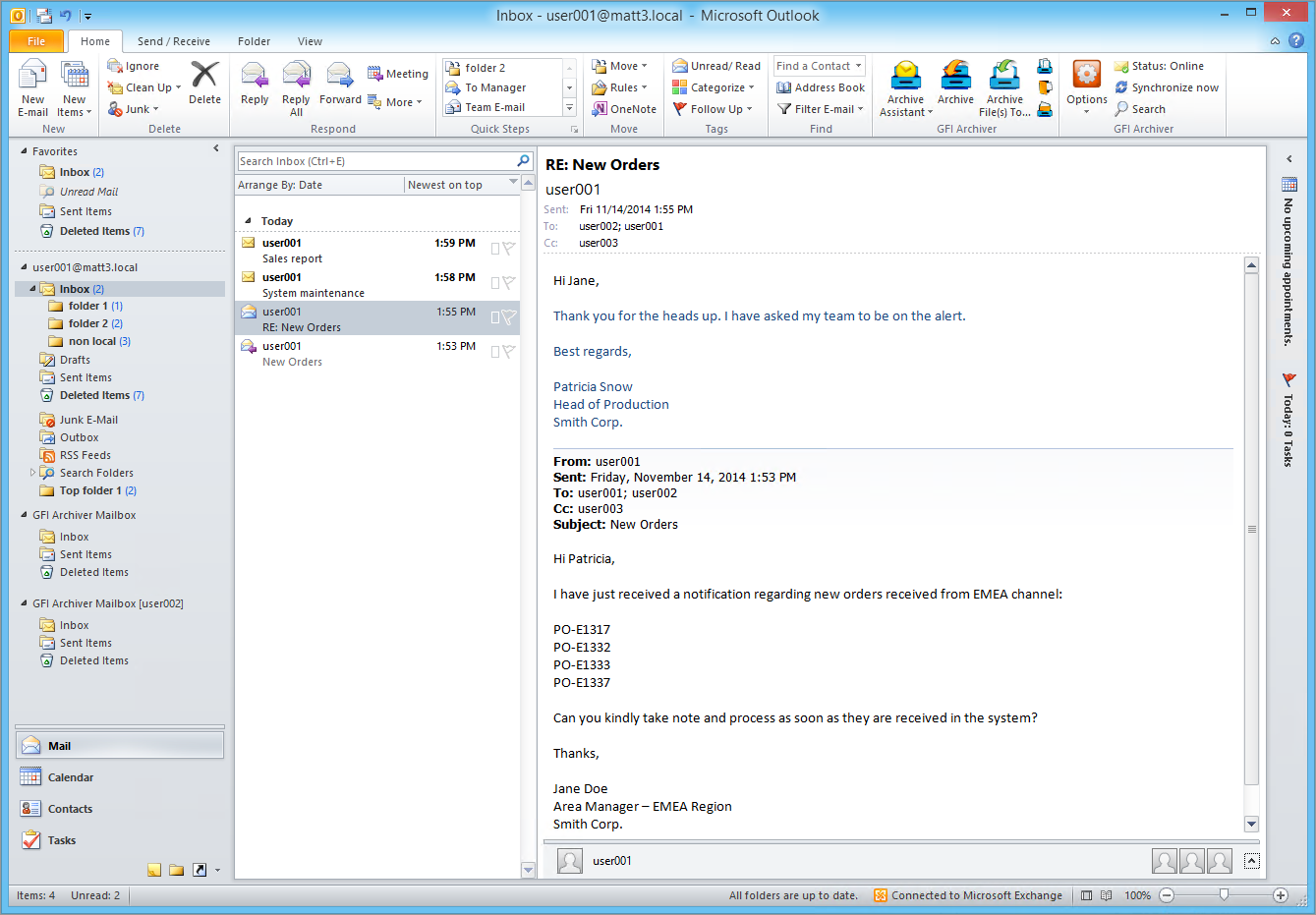Flag the Sales report message

pyautogui.click(x=508, y=249)
